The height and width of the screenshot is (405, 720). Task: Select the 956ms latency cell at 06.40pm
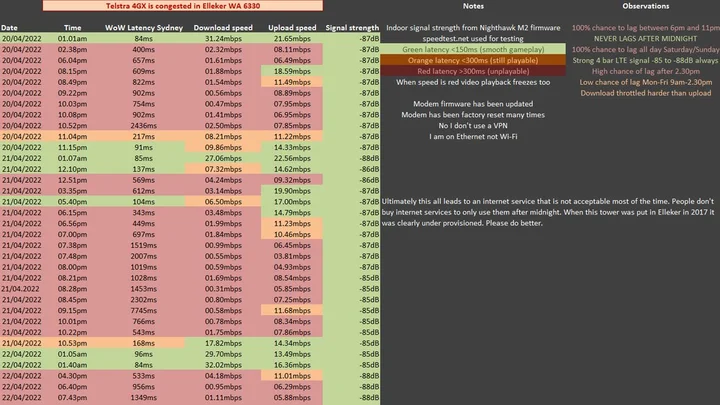click(144, 387)
